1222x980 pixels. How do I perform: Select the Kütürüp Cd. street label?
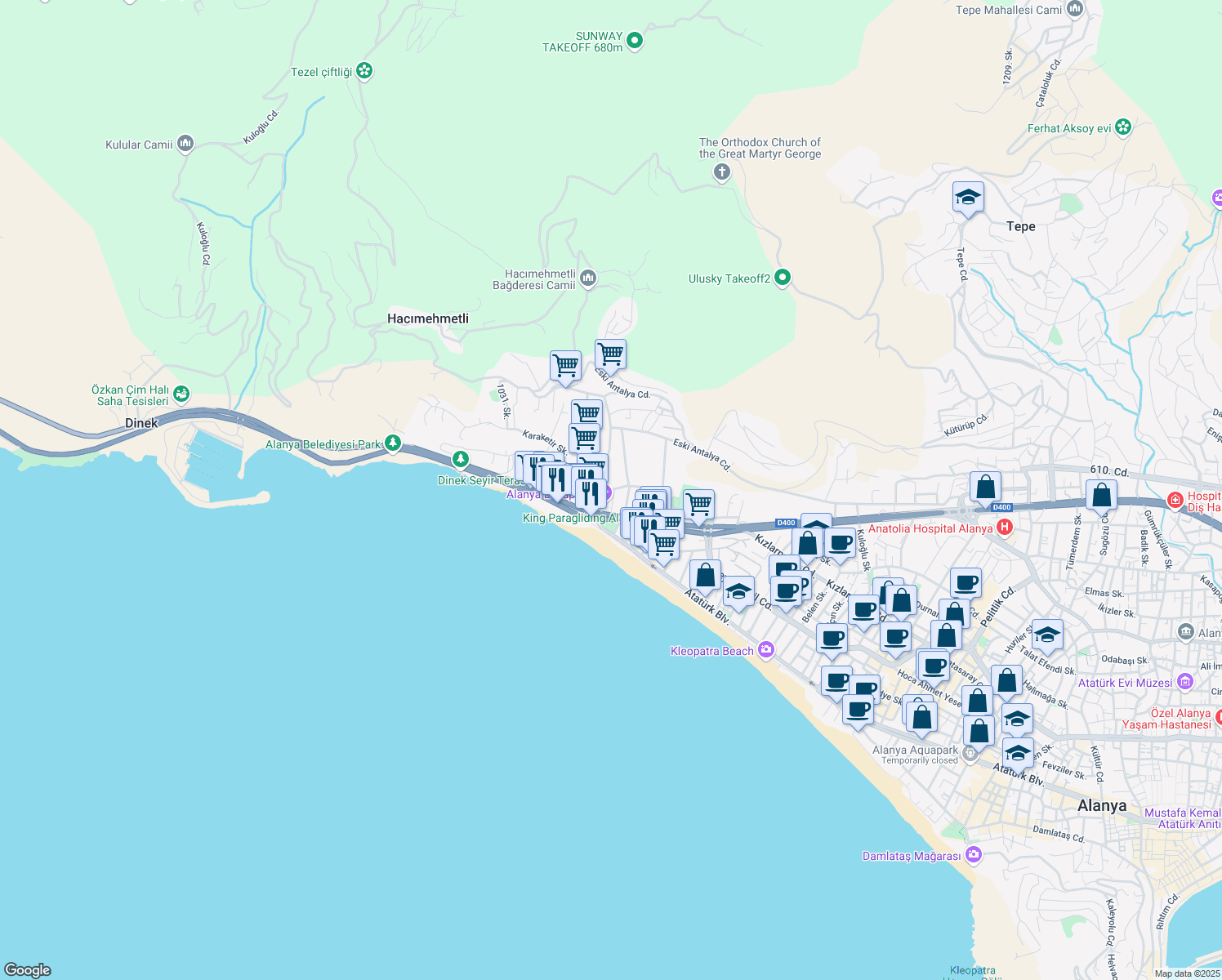pyautogui.click(x=966, y=424)
